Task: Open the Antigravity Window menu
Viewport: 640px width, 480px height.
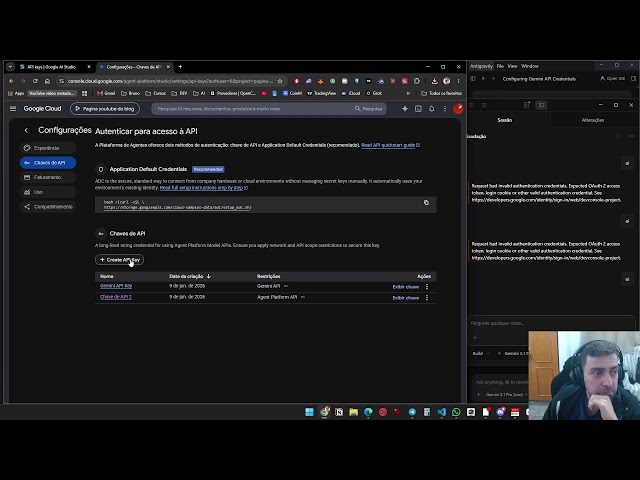Action: pos(530,66)
